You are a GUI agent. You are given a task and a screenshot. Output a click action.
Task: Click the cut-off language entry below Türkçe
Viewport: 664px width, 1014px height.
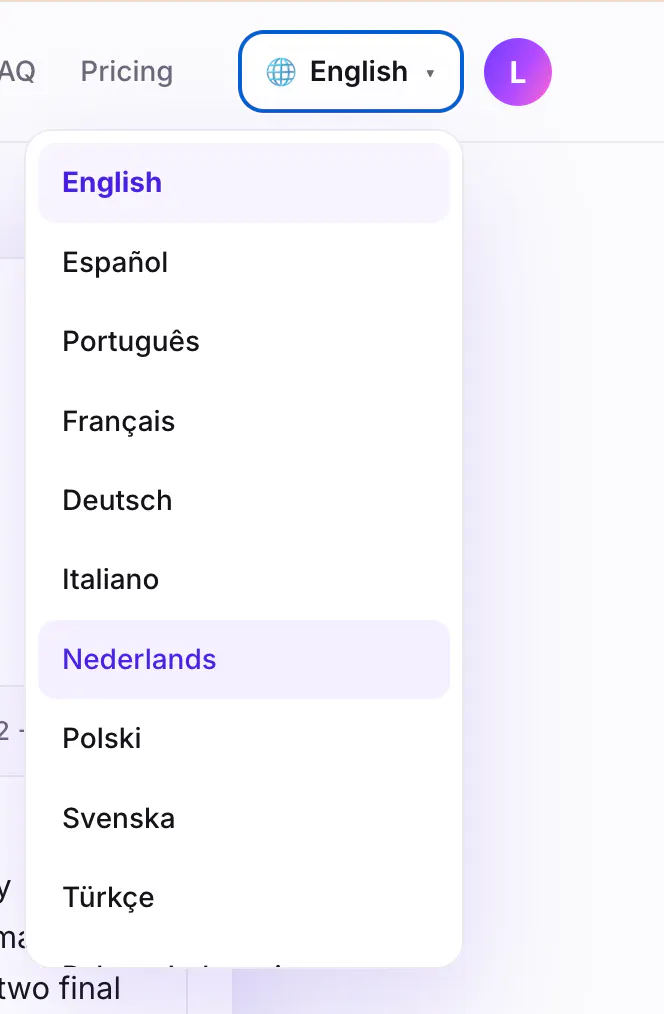[244, 959]
